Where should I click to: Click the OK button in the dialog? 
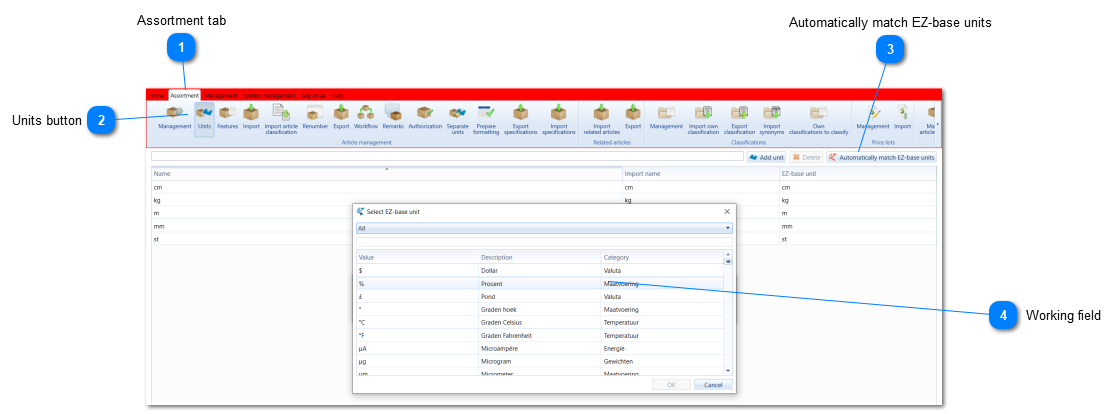(672, 385)
